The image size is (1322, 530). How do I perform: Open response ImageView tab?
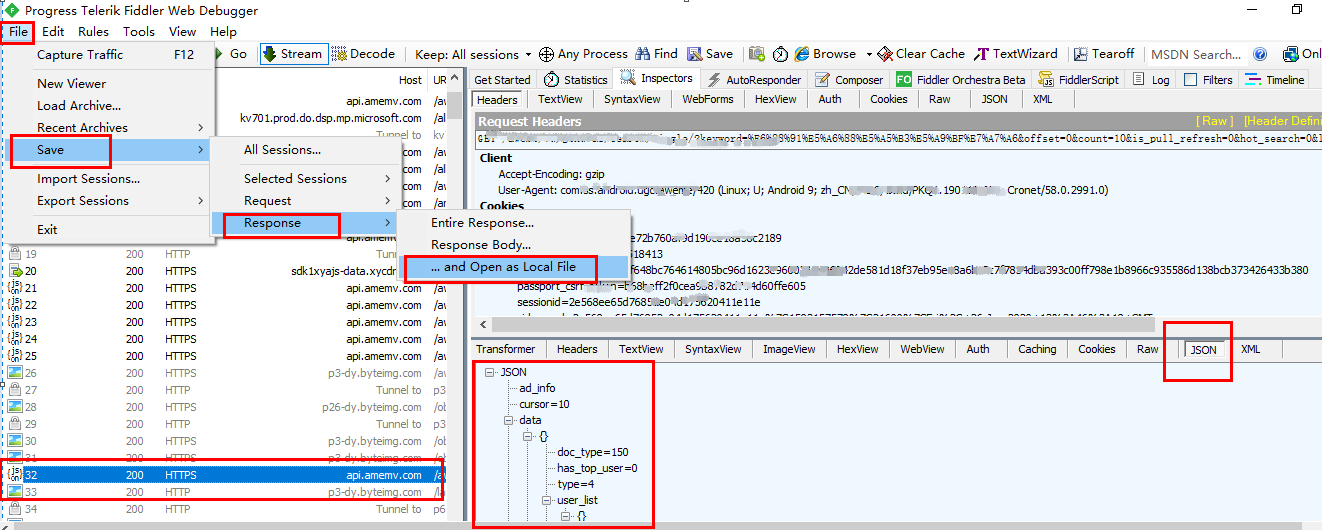coord(789,349)
